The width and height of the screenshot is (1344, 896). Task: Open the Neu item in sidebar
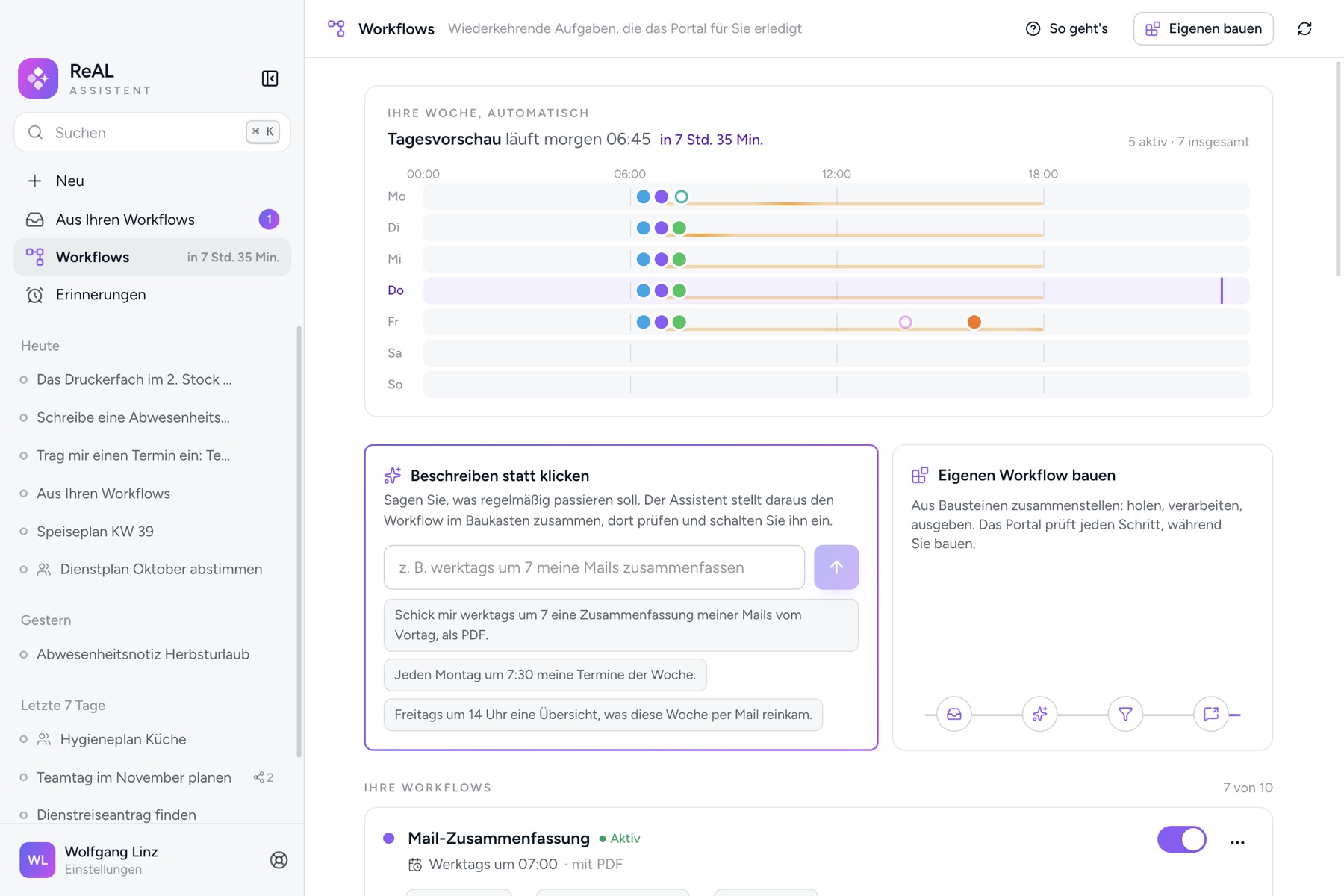tap(152, 181)
